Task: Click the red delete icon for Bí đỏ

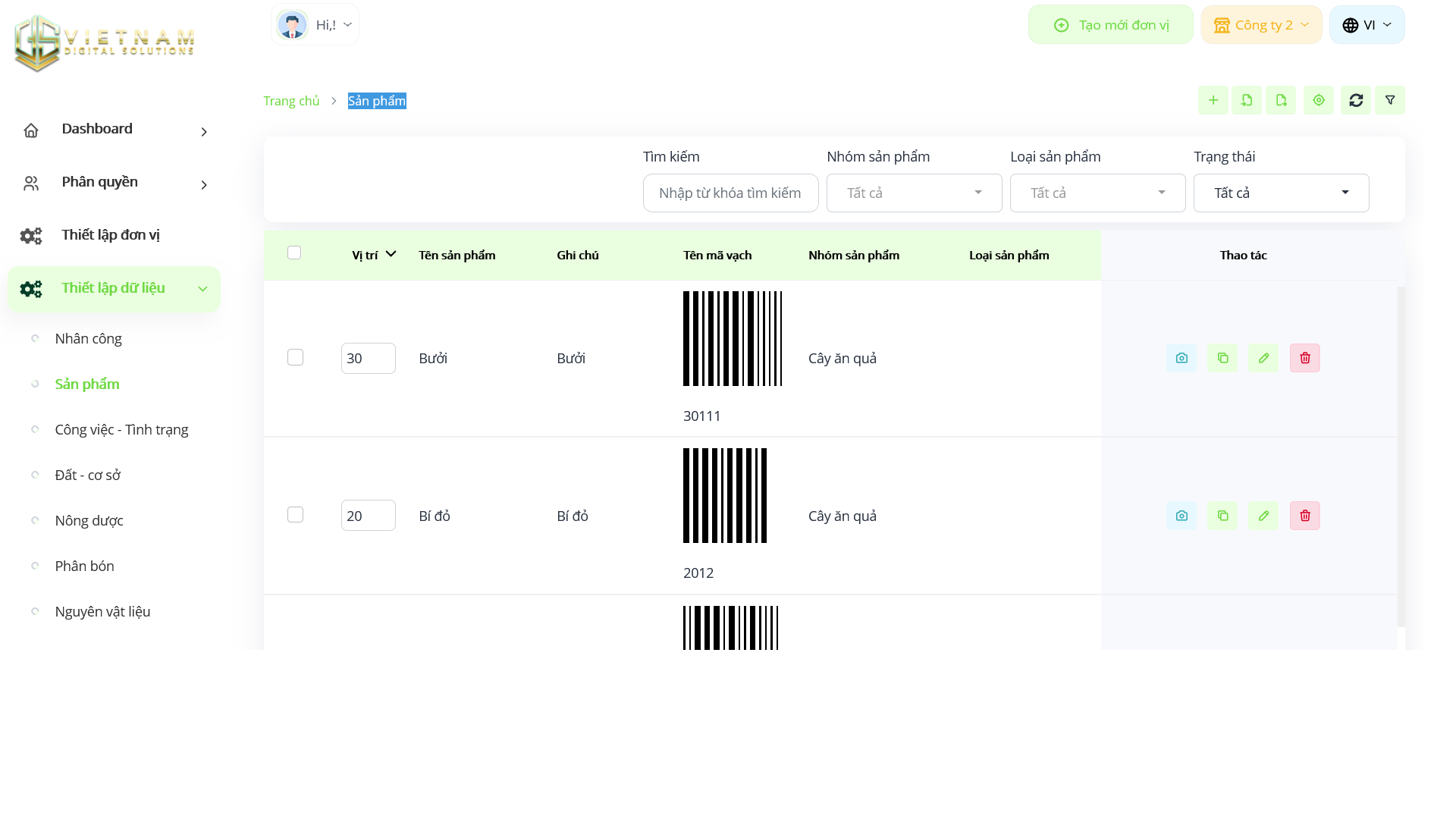Action: tap(1304, 516)
